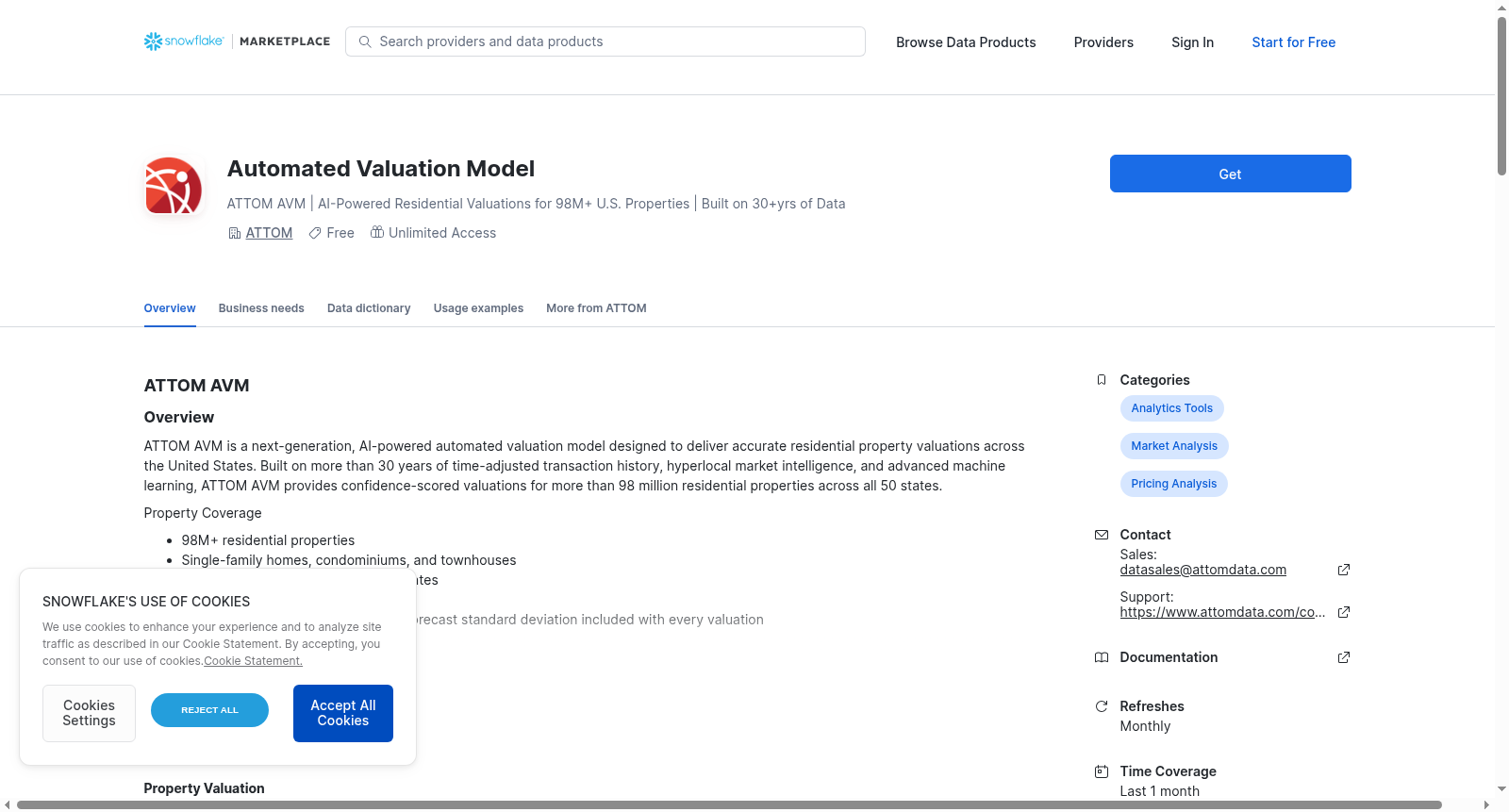Click the ATTOM red globe product logo
1509x812 pixels.
coord(174,186)
